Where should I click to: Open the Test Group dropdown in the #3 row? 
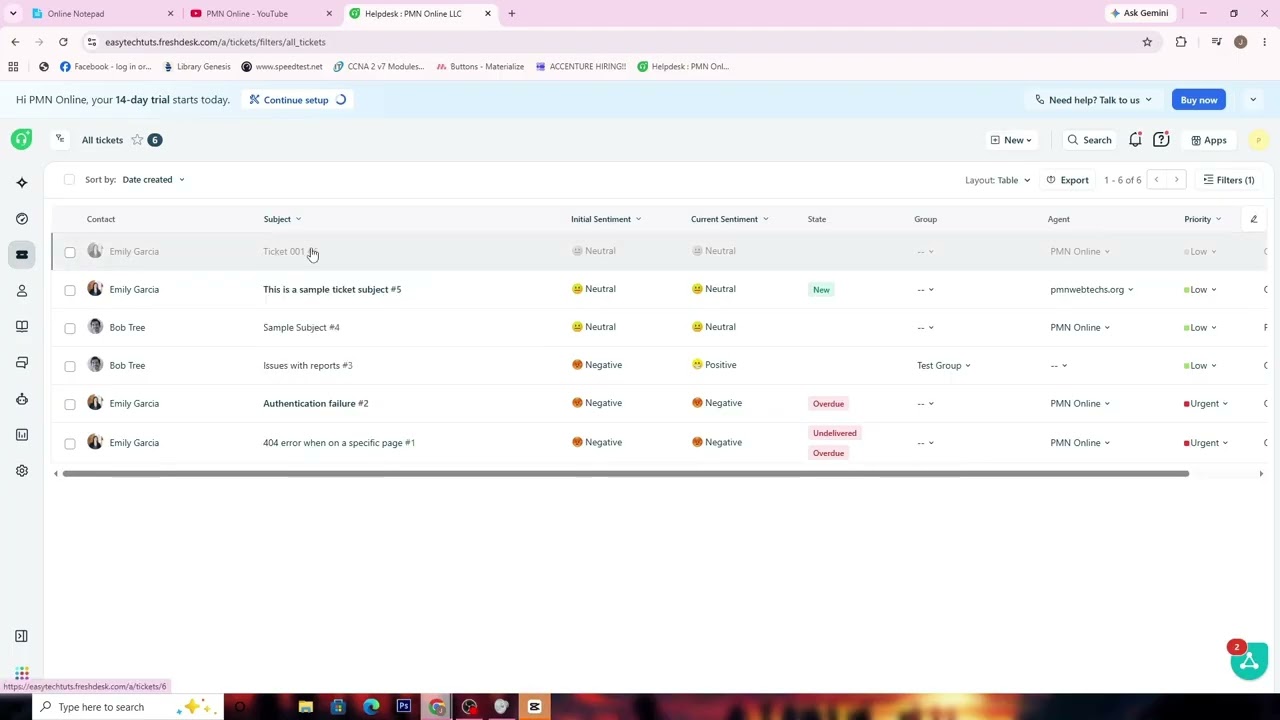tap(943, 366)
